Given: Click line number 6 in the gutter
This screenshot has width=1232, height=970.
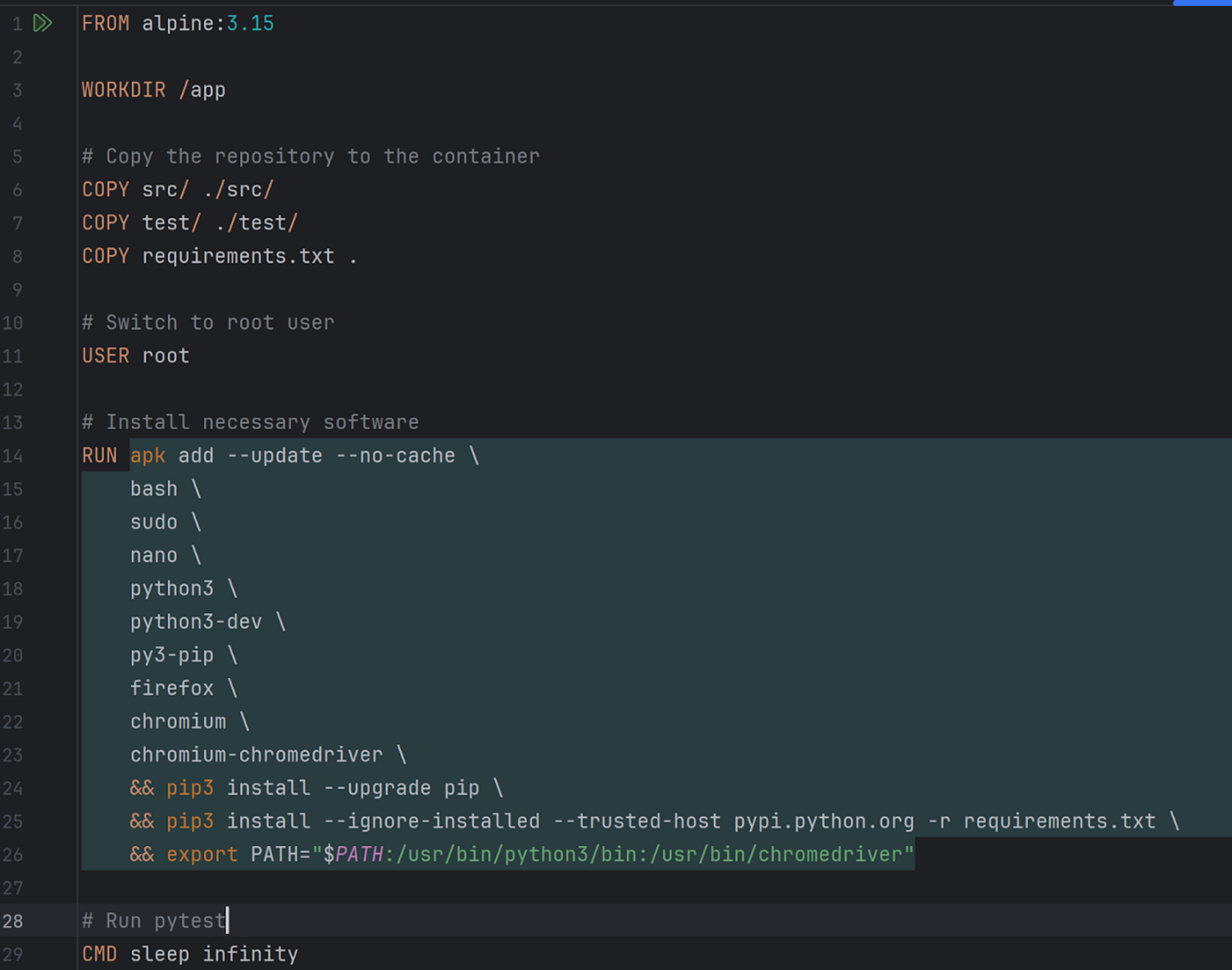Looking at the screenshot, I should pyautogui.click(x=16, y=191).
